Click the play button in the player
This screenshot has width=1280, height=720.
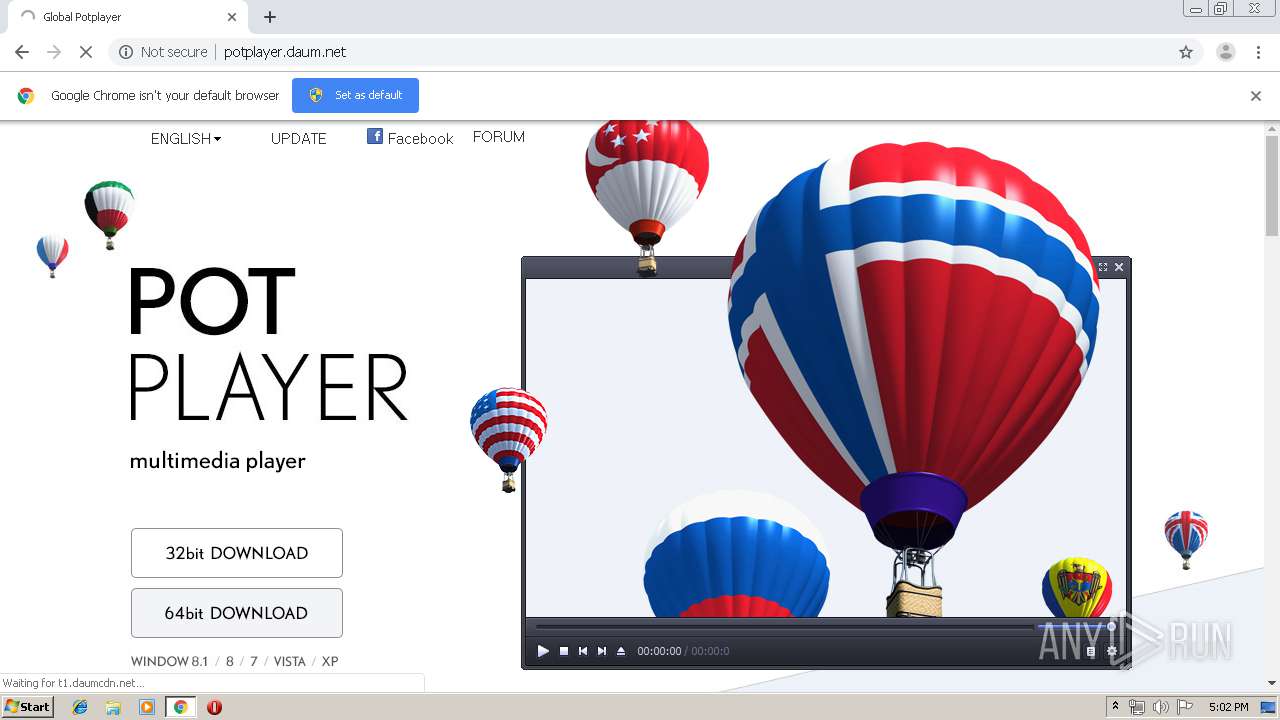[543, 651]
